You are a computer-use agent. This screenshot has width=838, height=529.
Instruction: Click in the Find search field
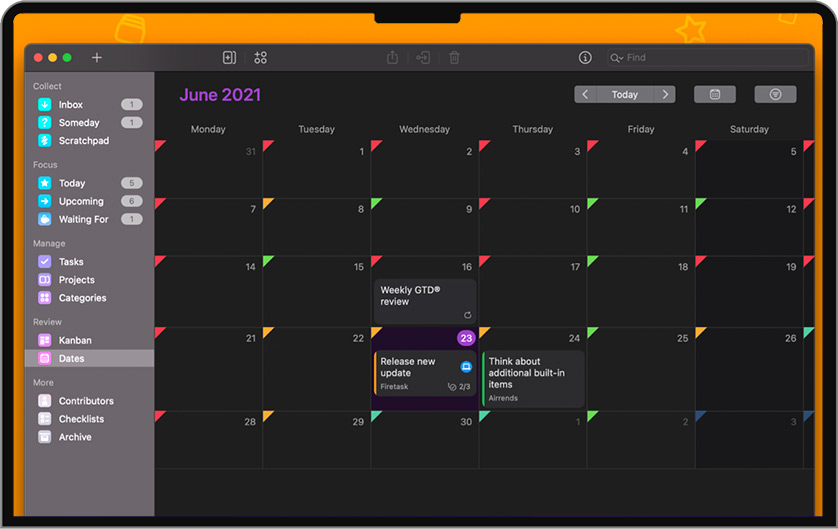point(710,58)
